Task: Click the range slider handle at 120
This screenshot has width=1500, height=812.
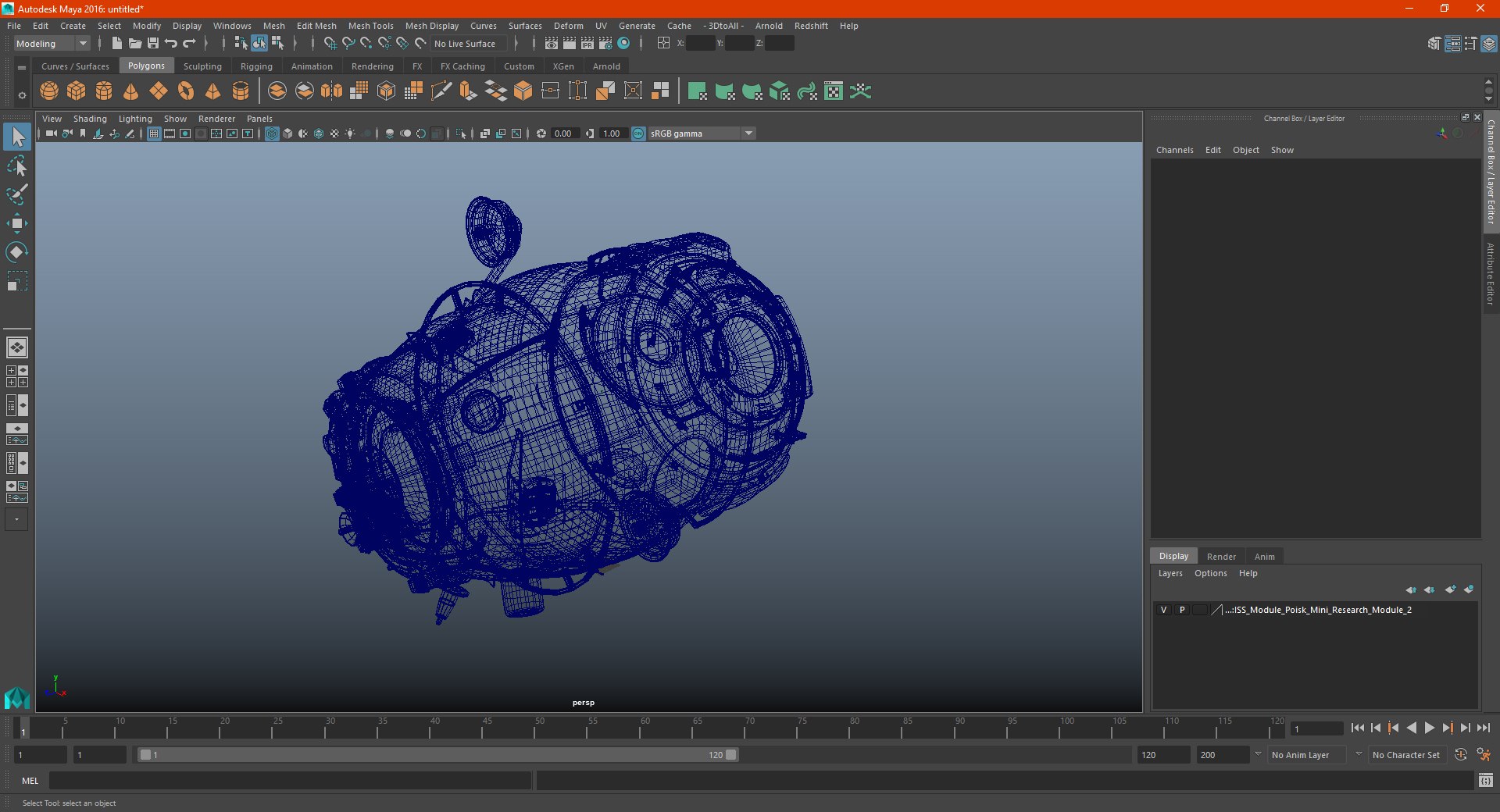Action: point(731,755)
